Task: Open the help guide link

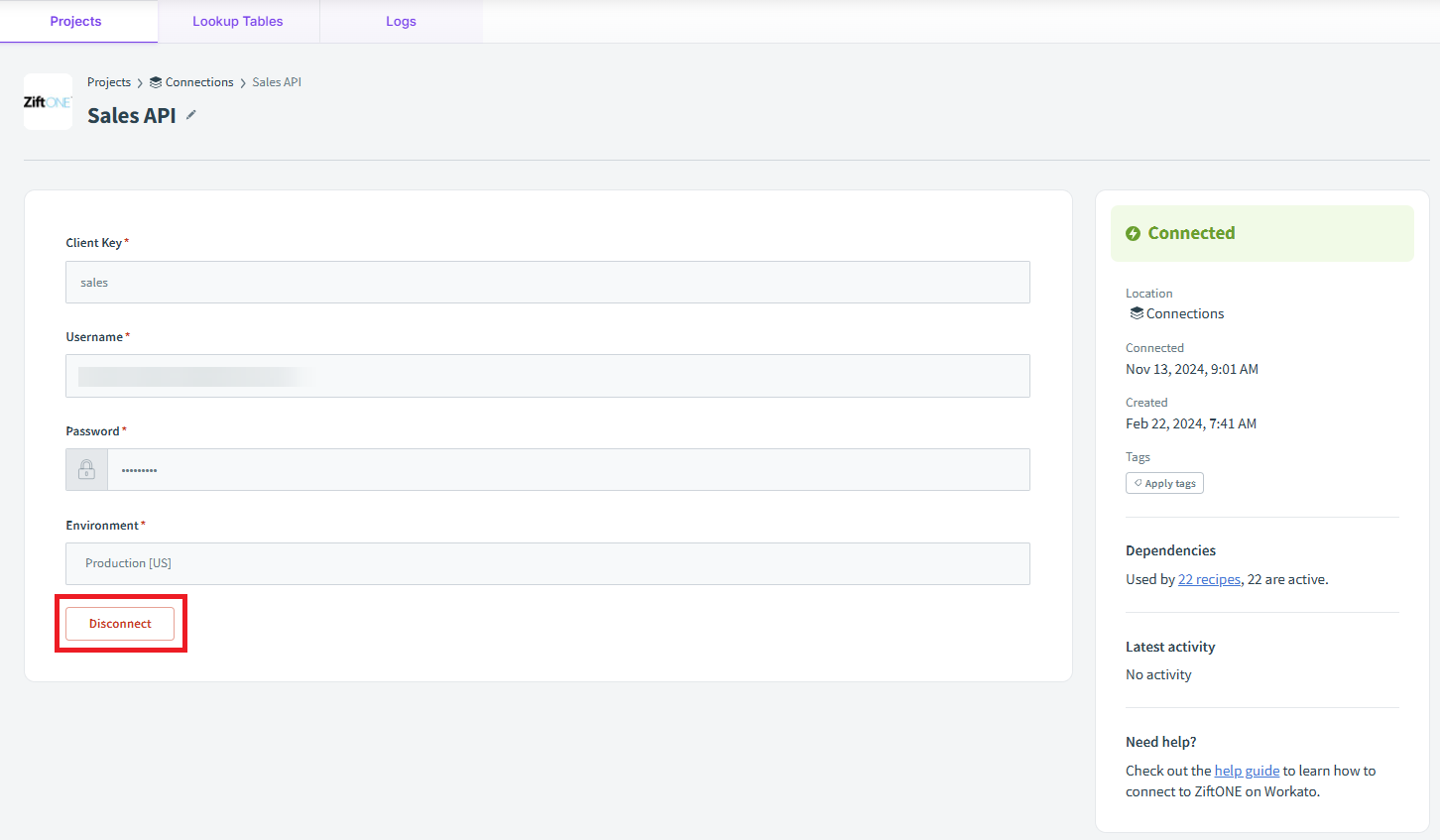Action: click(x=1247, y=771)
